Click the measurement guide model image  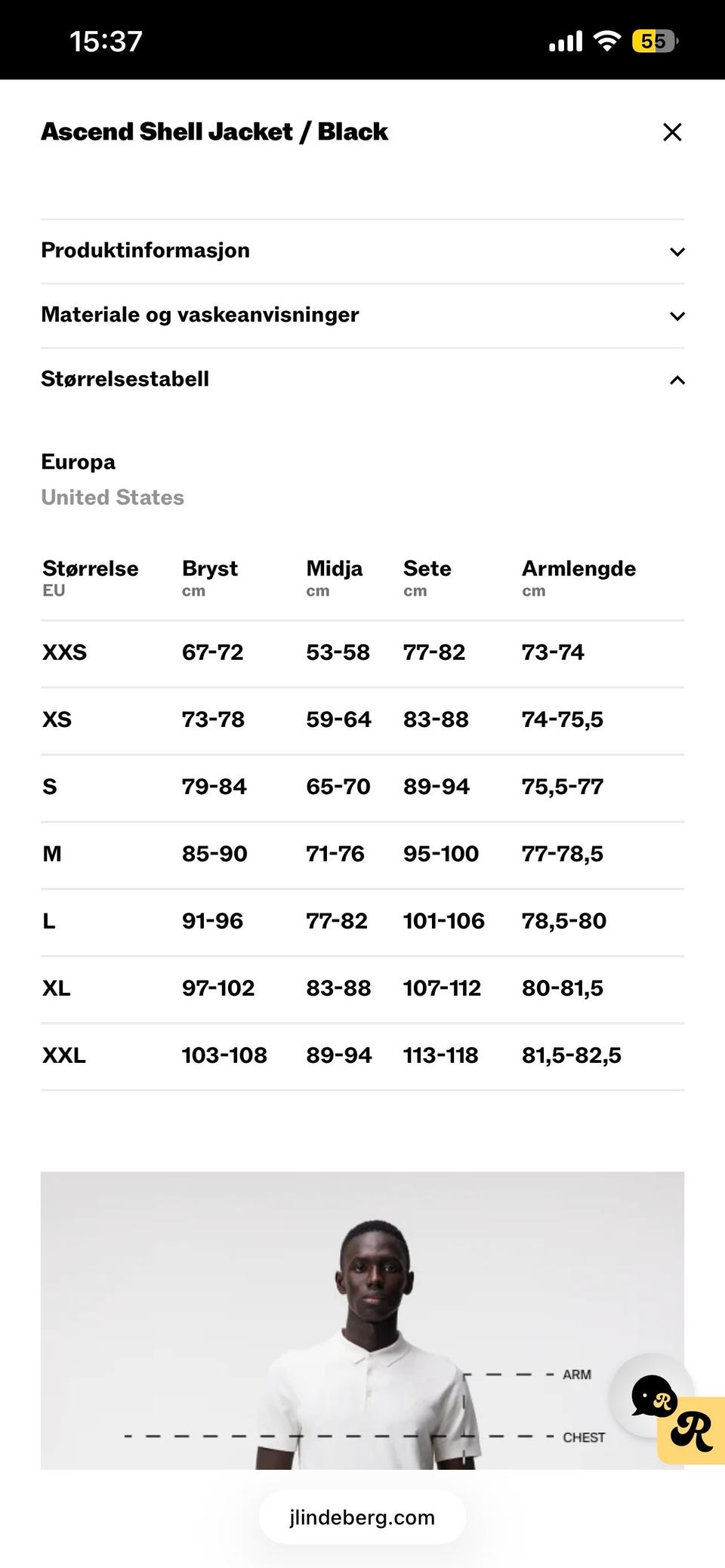tap(362, 1320)
